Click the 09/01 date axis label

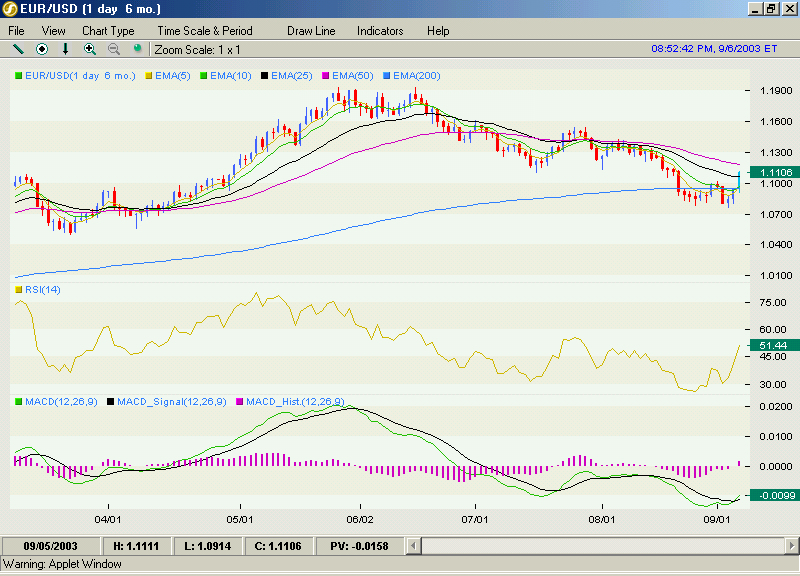coord(717,520)
